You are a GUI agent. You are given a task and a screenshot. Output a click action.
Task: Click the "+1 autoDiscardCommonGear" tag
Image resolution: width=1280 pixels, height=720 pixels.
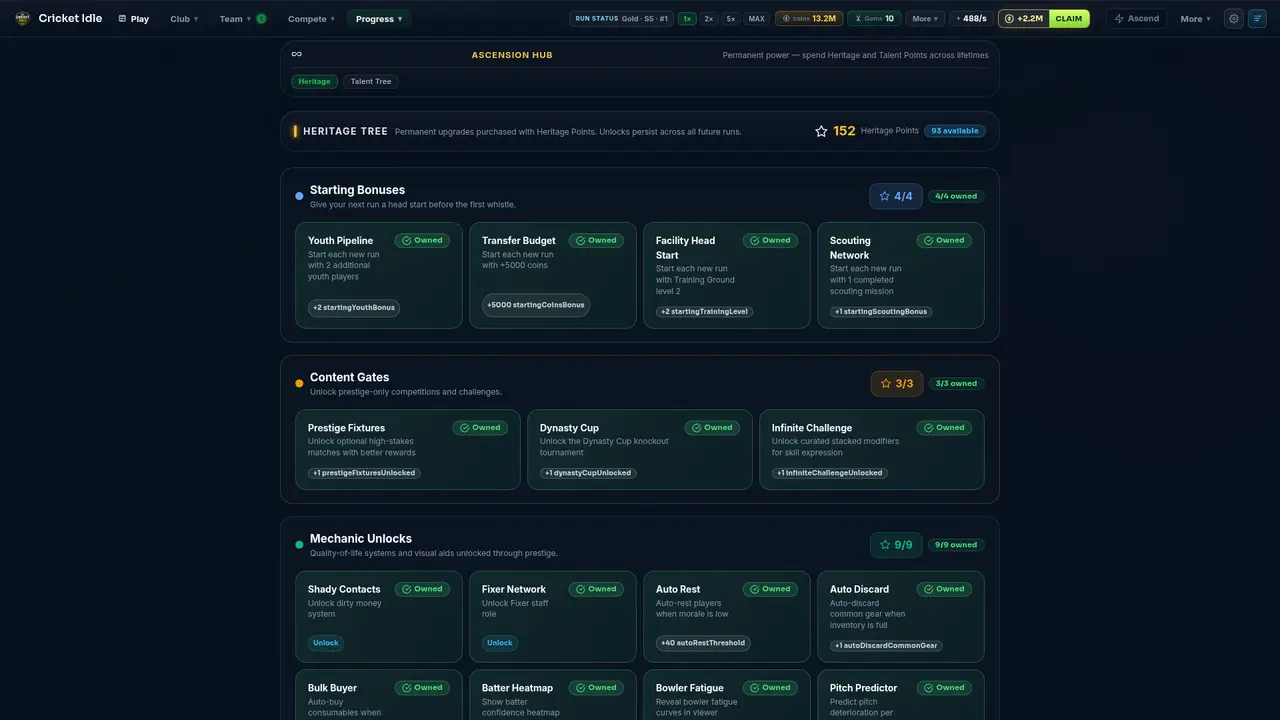pyautogui.click(x=886, y=645)
